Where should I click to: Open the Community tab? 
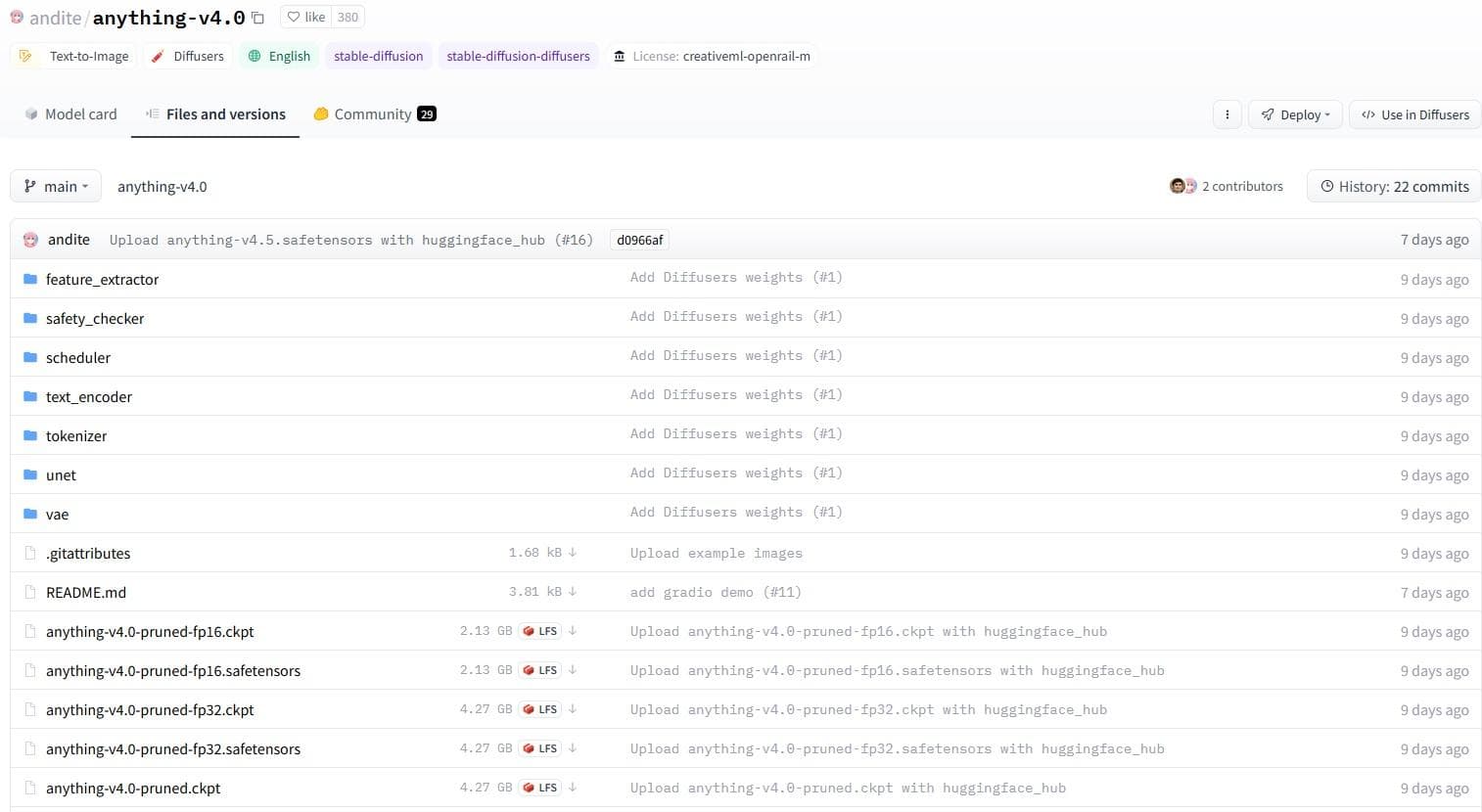click(x=374, y=114)
